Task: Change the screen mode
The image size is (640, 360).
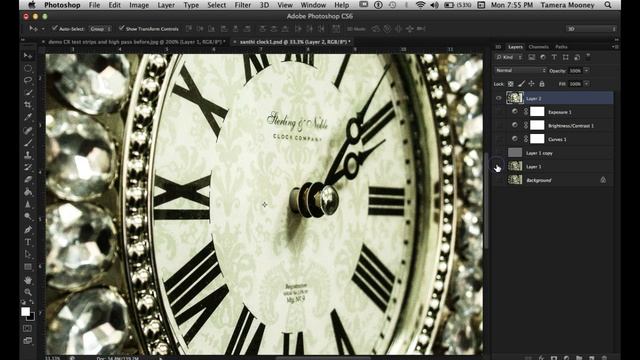Action: coord(27,340)
